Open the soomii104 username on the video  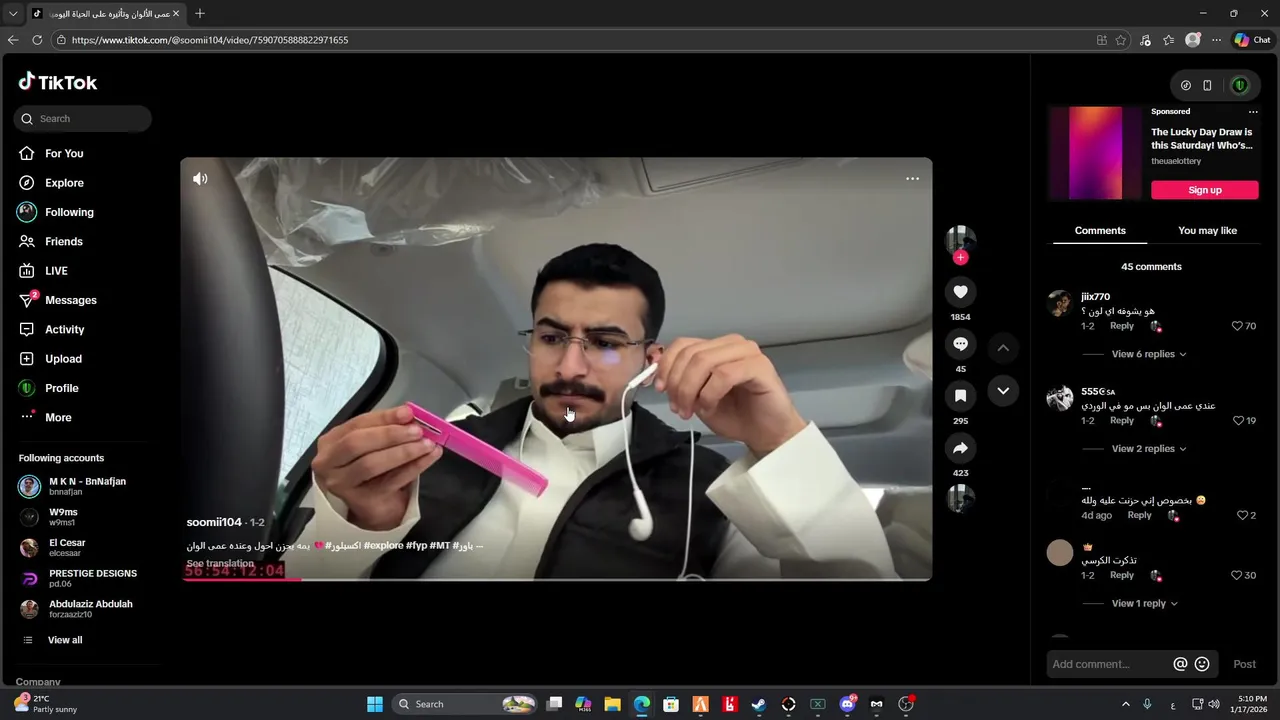point(214,522)
